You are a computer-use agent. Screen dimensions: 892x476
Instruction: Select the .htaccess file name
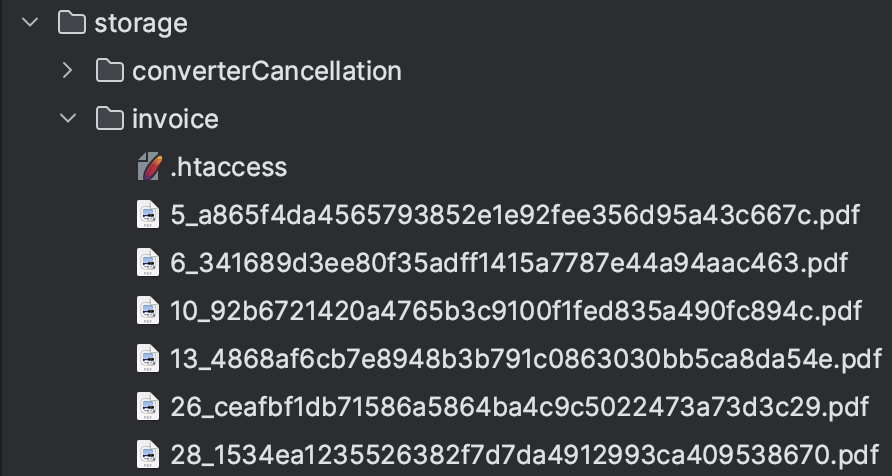[229, 167]
